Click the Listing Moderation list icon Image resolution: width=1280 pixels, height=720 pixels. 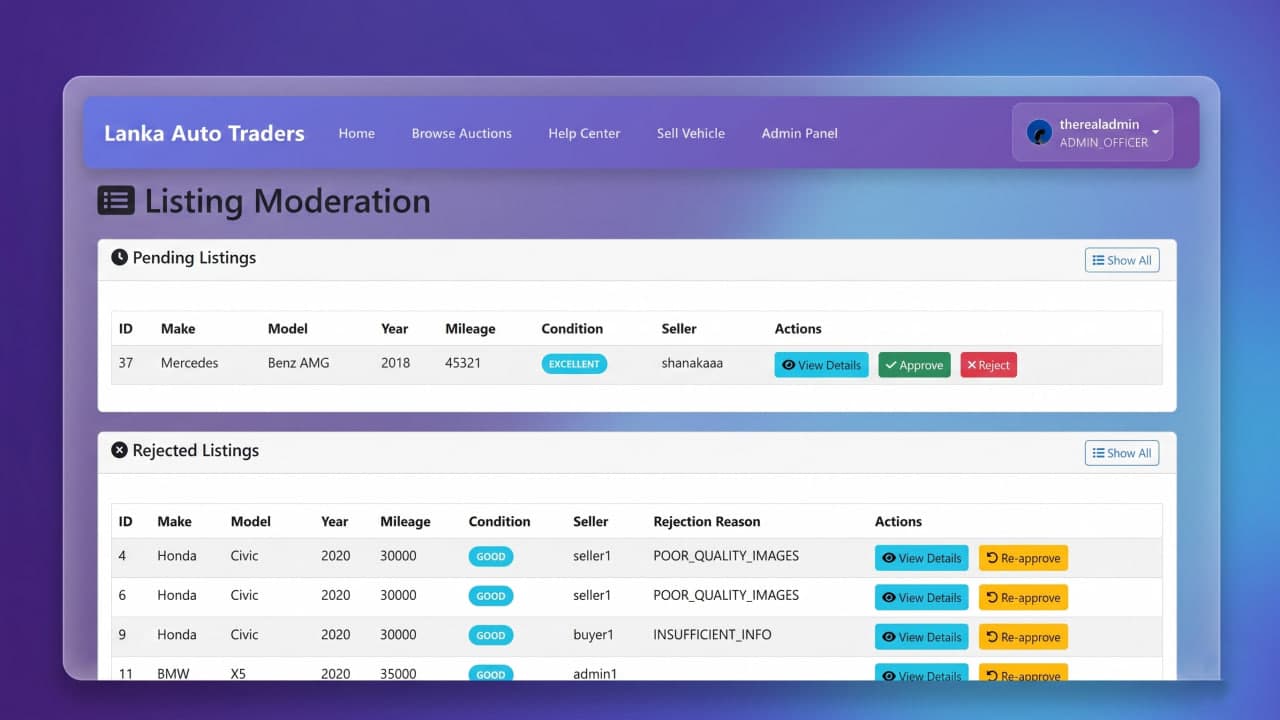click(116, 201)
